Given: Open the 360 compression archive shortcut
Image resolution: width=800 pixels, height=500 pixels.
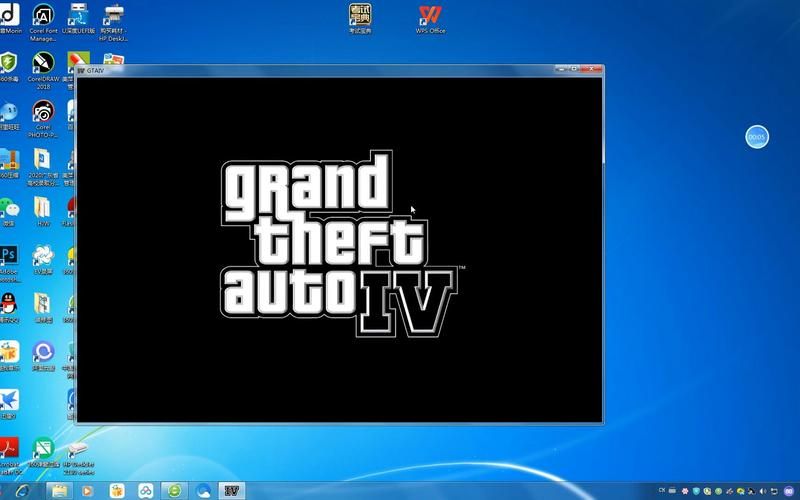Looking at the screenshot, I should (9, 163).
